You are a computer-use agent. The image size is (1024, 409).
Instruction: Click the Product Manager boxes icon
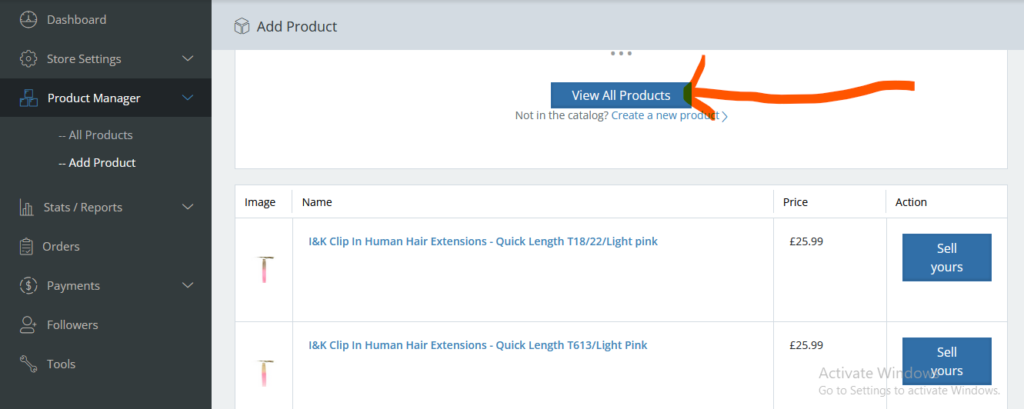(28, 98)
